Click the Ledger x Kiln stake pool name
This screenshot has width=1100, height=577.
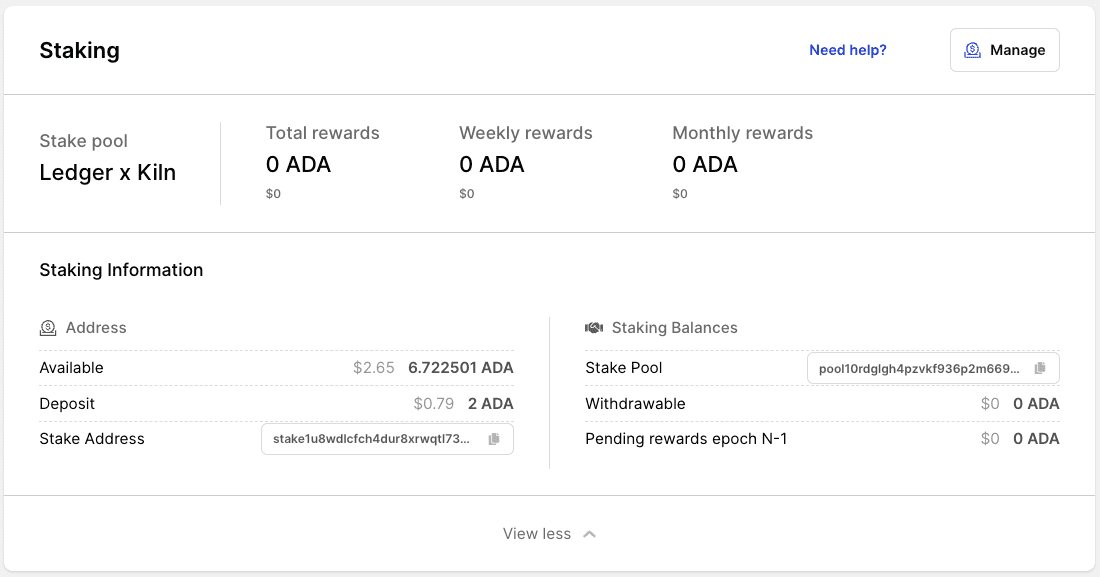click(108, 173)
